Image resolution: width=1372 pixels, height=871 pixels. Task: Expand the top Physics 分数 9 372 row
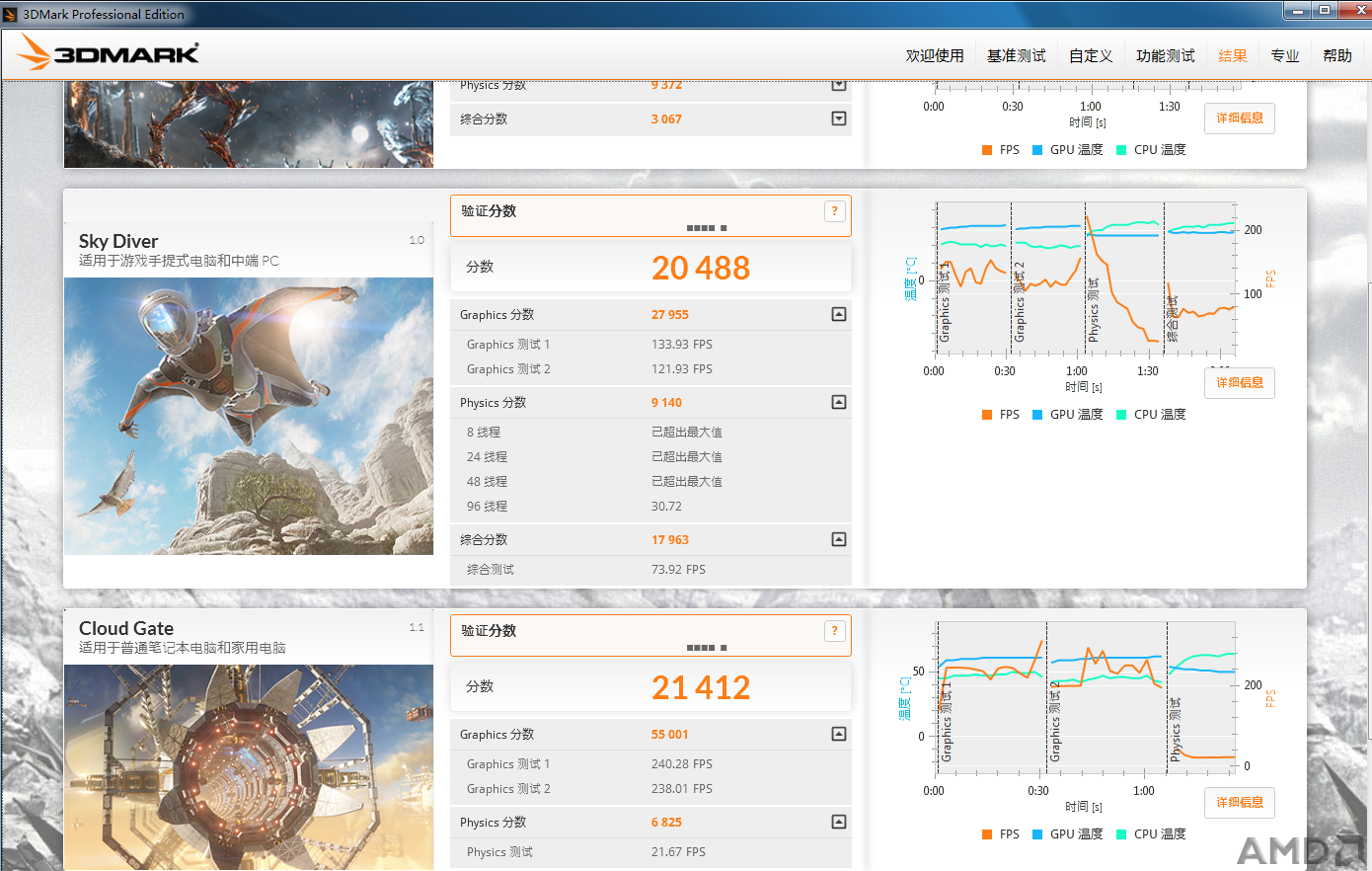839,85
